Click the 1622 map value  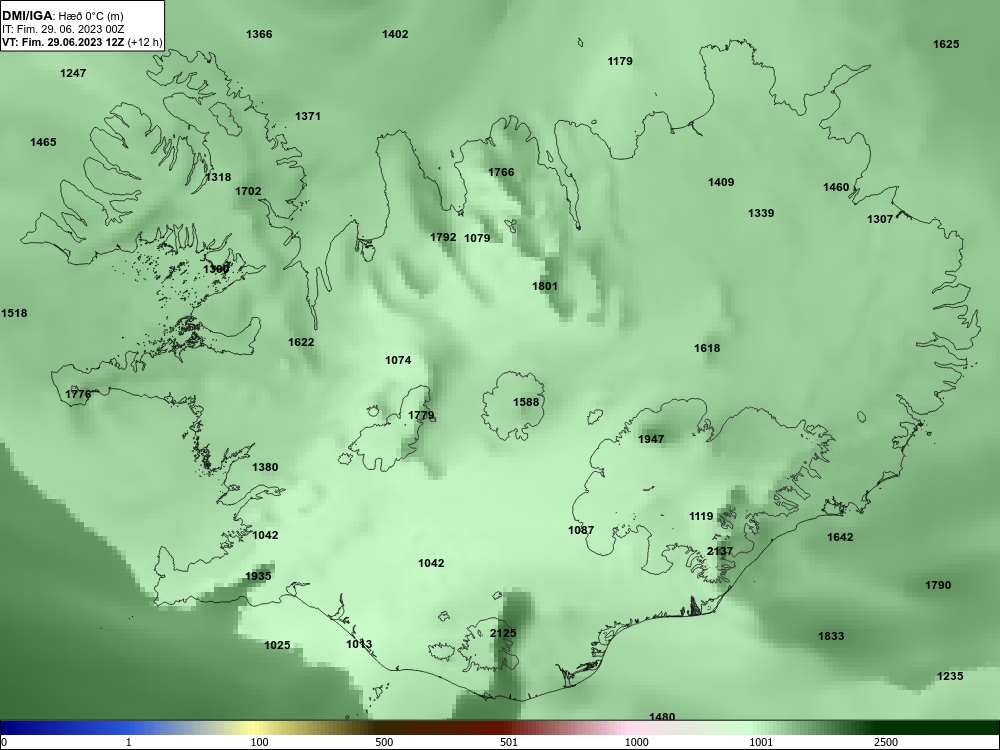click(301, 342)
